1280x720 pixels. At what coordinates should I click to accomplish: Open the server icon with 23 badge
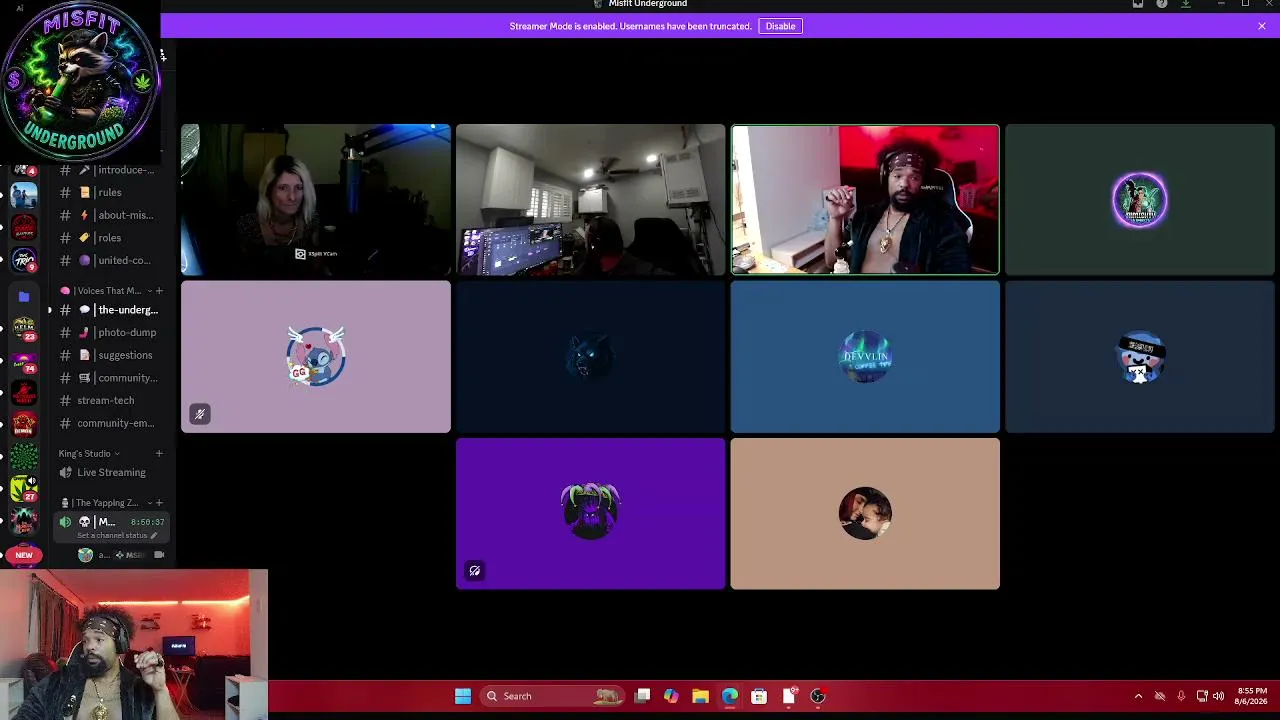tap(24, 328)
